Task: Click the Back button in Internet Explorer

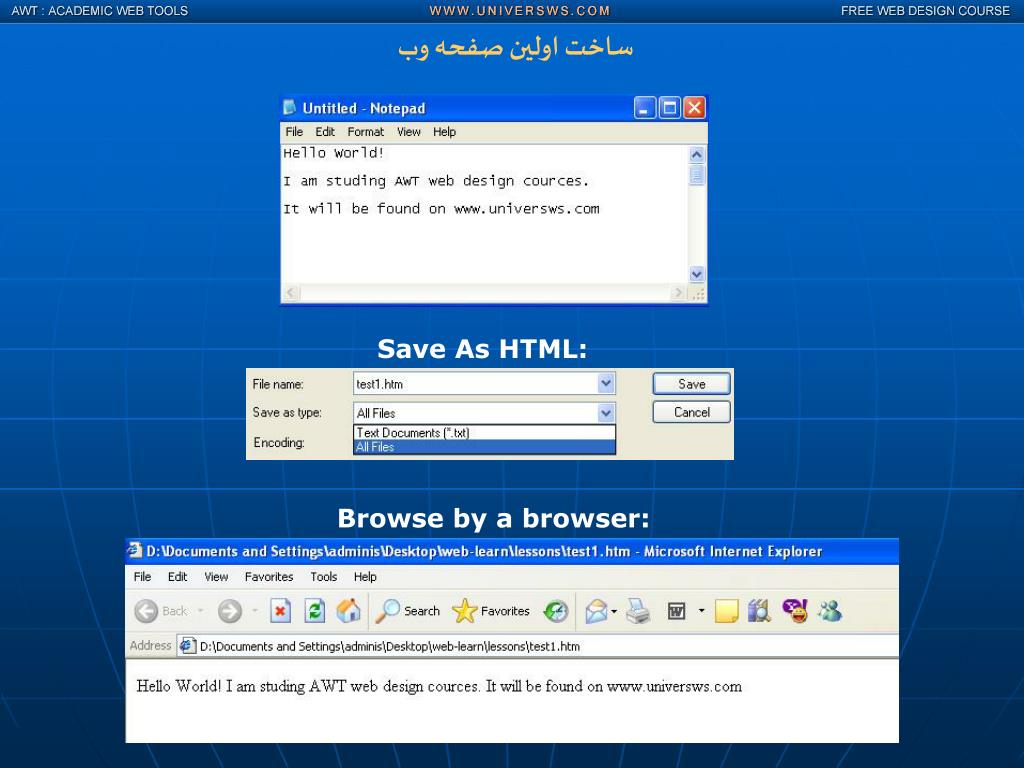Action: pos(161,611)
